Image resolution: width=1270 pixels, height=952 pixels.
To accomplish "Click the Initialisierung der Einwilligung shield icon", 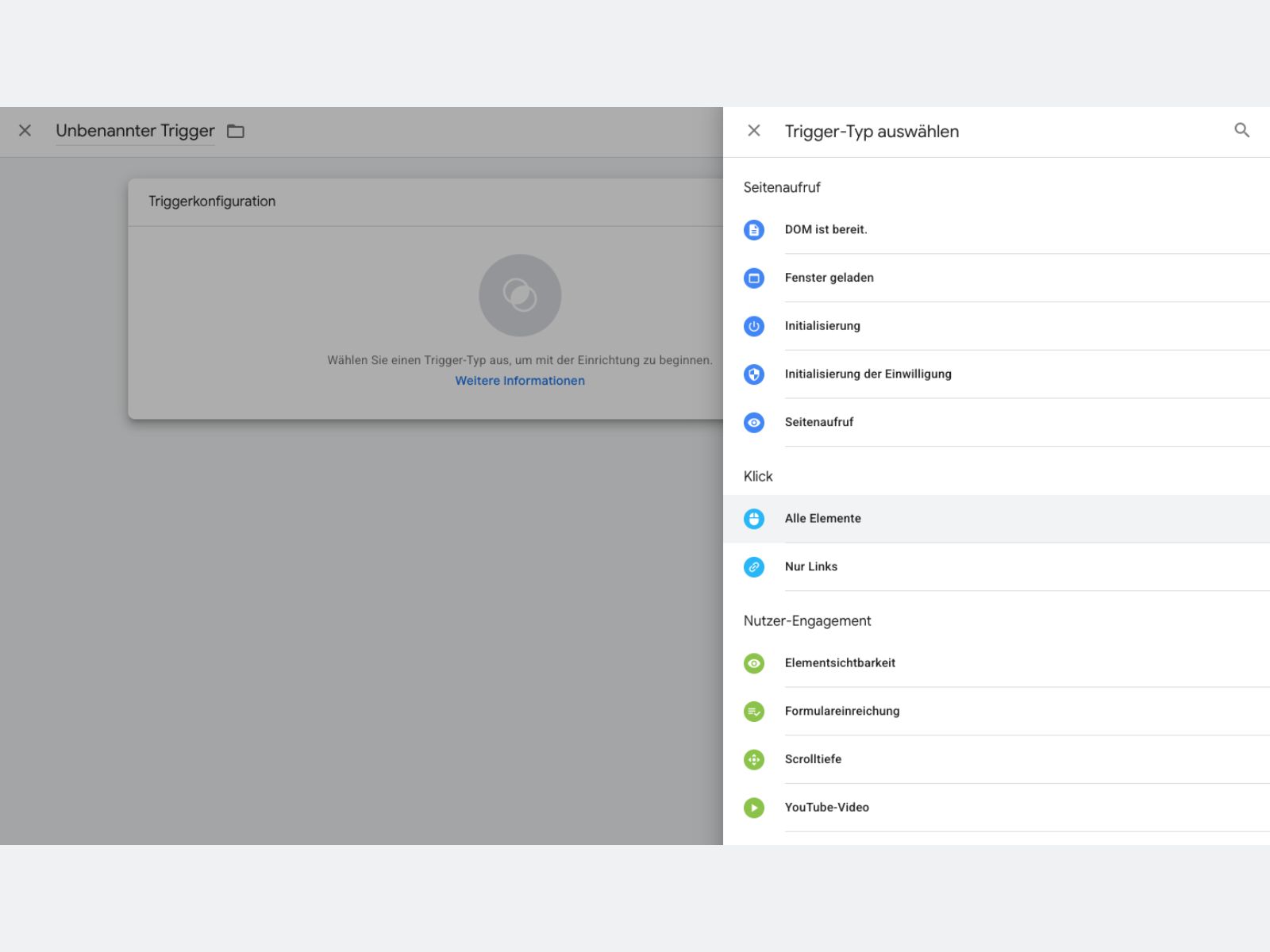I will pos(754,374).
